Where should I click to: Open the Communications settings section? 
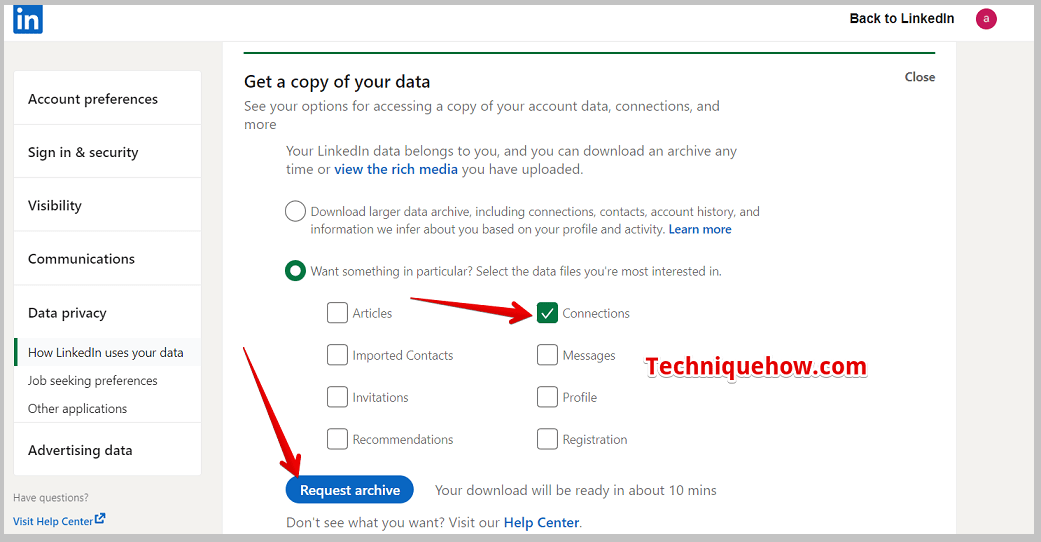coord(108,258)
